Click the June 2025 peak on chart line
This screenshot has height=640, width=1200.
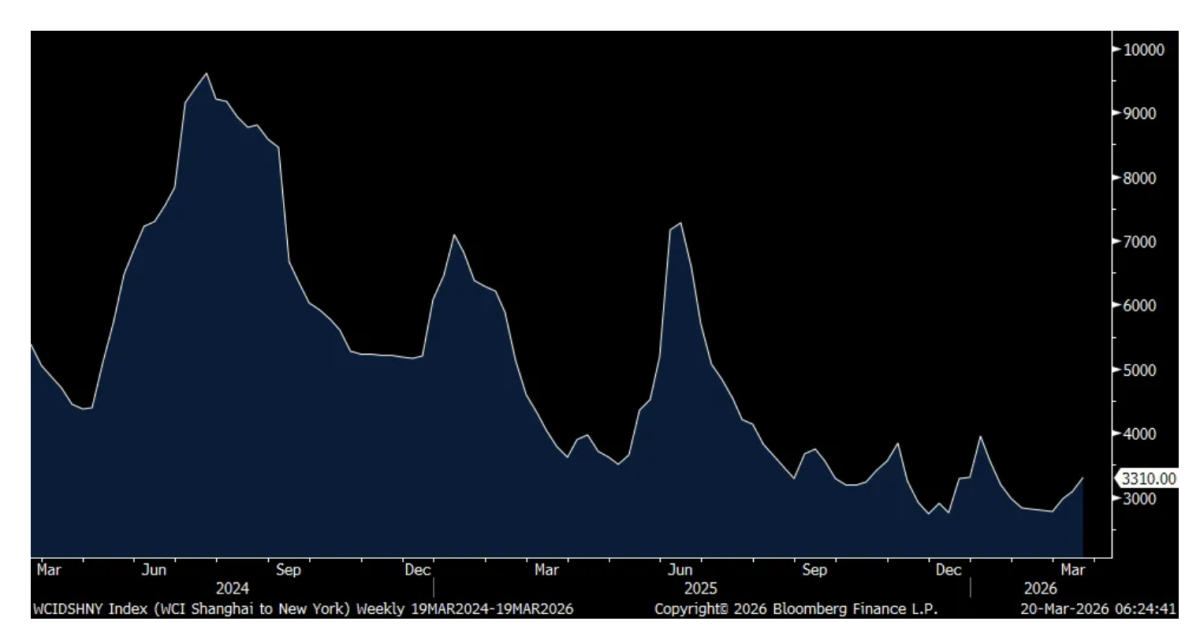pyautogui.click(x=680, y=223)
